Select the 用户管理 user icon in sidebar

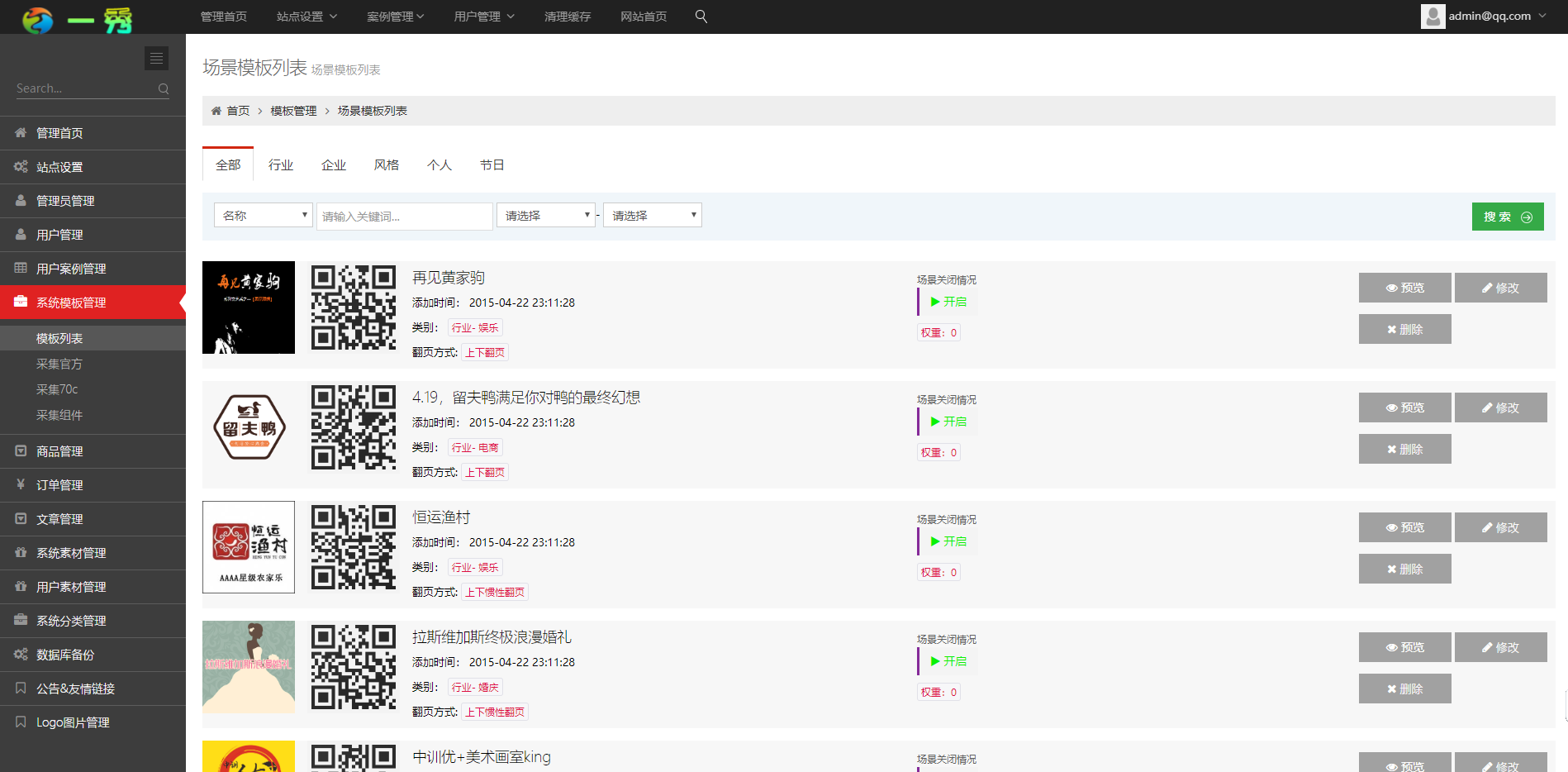point(20,234)
